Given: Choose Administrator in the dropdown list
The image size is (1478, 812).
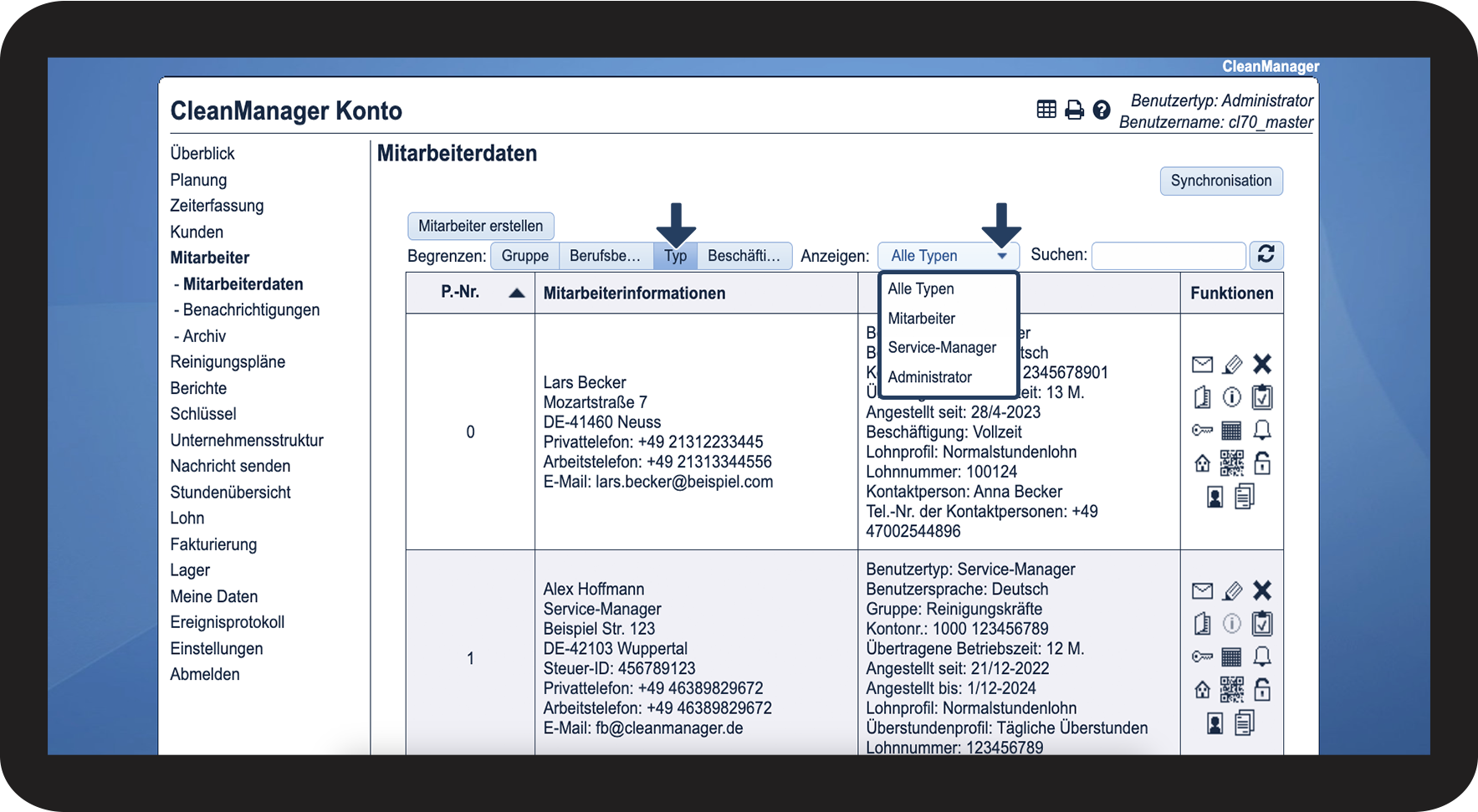Looking at the screenshot, I should coord(930,377).
